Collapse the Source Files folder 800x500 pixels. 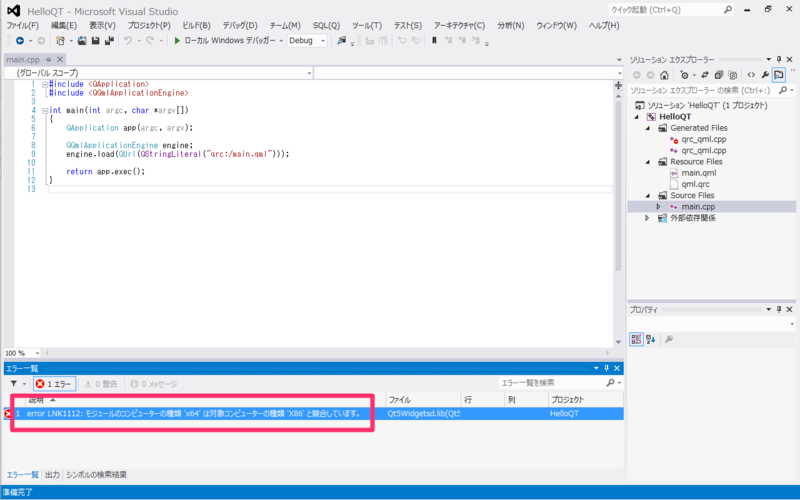tap(648, 195)
